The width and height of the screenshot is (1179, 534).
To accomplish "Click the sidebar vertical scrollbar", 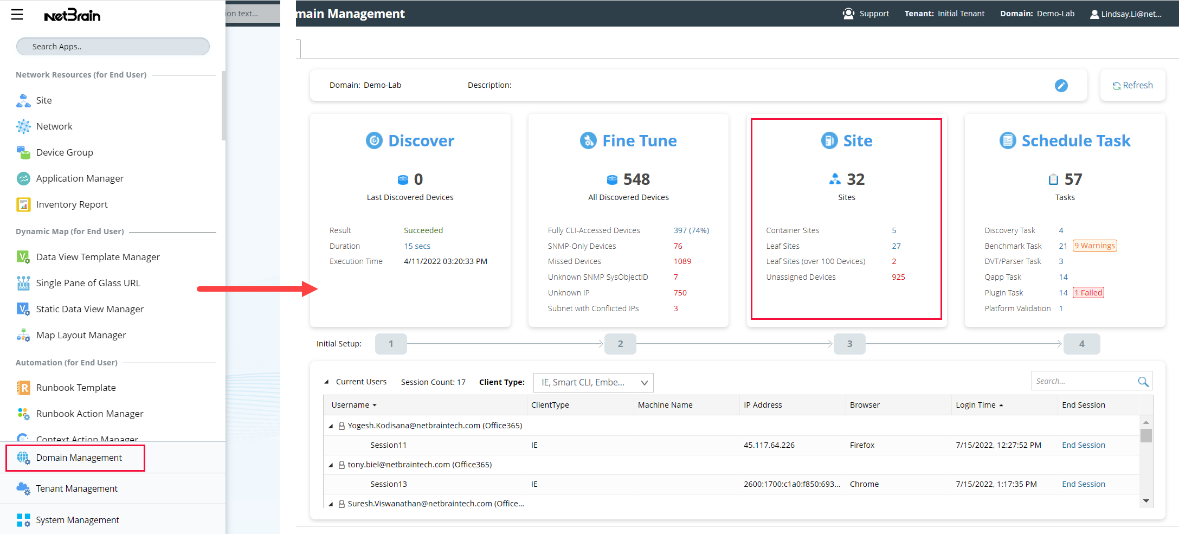I will pos(223,105).
